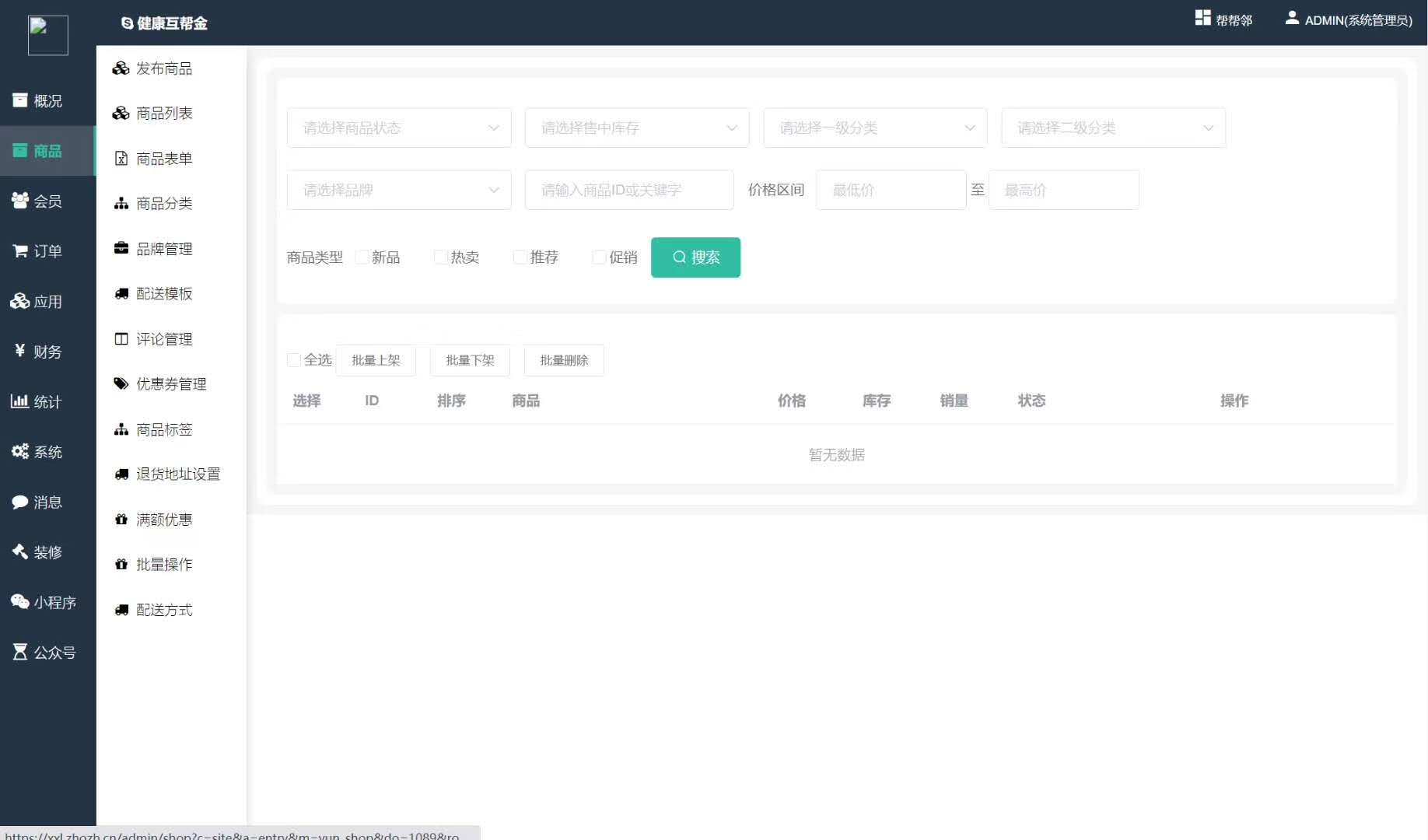Click the 最高价 maximum price field
The width and height of the screenshot is (1428, 840).
(x=1064, y=190)
